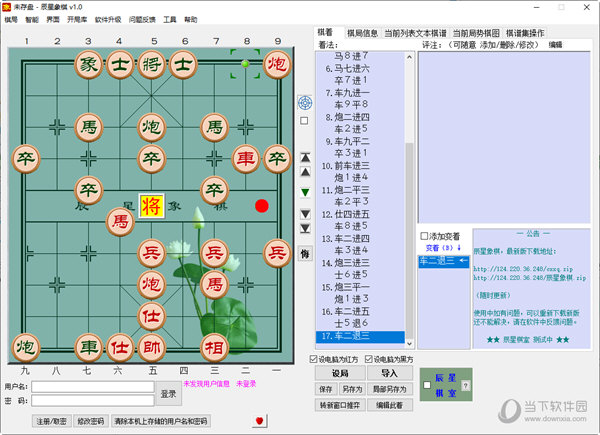Select the black 炮 piece
600x435 pixels.
[152, 127]
